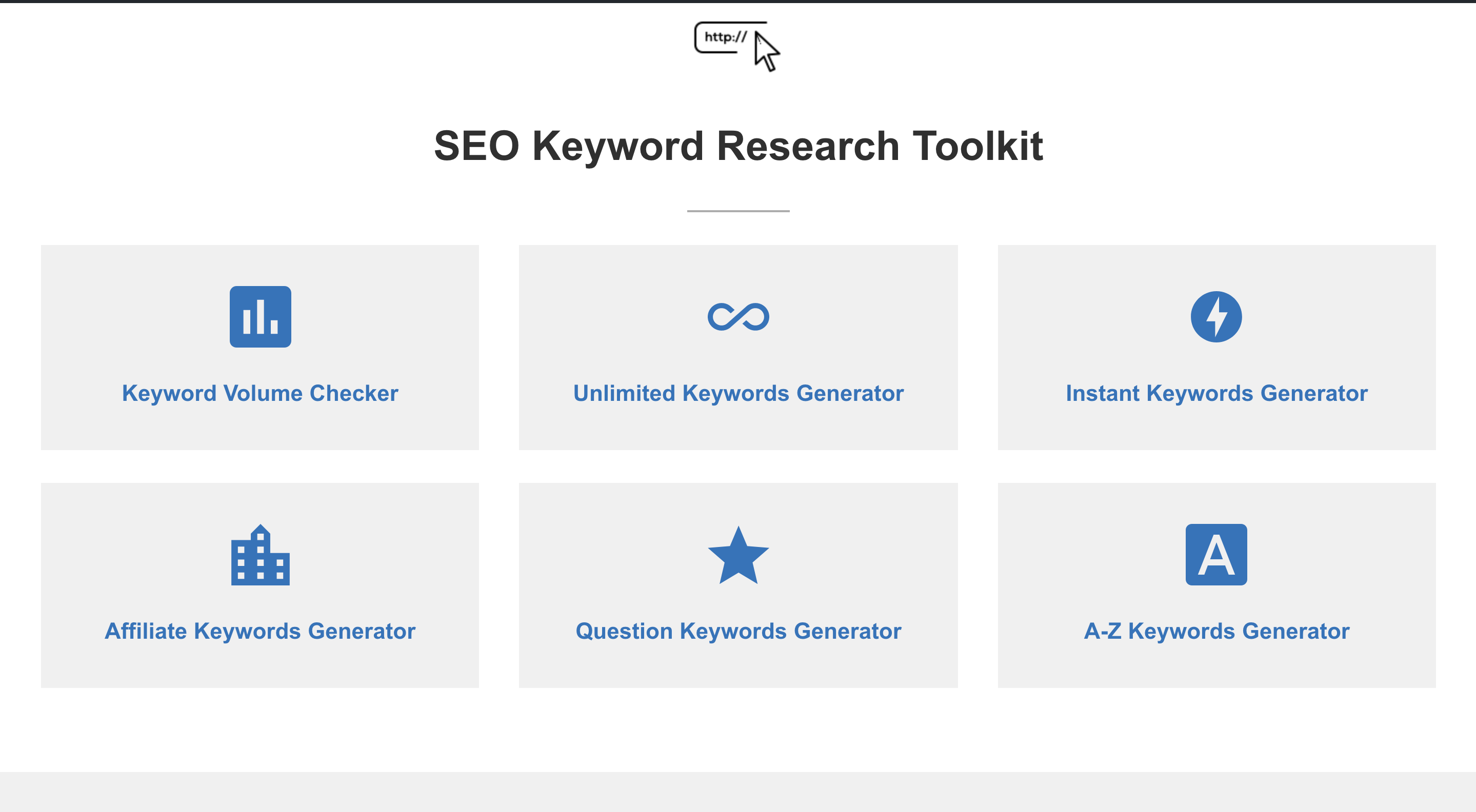
Task: Select the lightning bolt icon for Instant Keywords
Action: pos(1216,316)
